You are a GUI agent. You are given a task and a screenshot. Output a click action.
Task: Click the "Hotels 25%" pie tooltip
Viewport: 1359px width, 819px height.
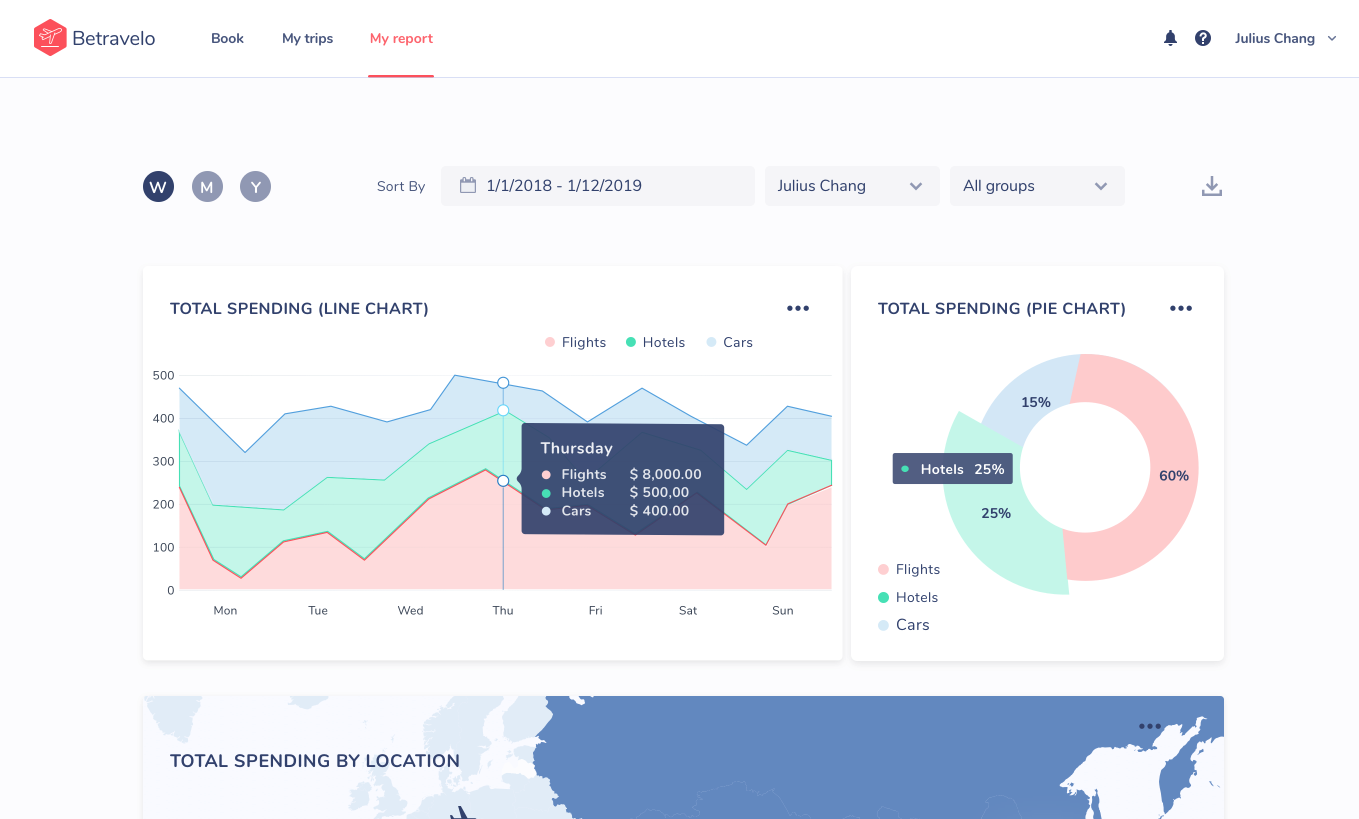[952, 469]
